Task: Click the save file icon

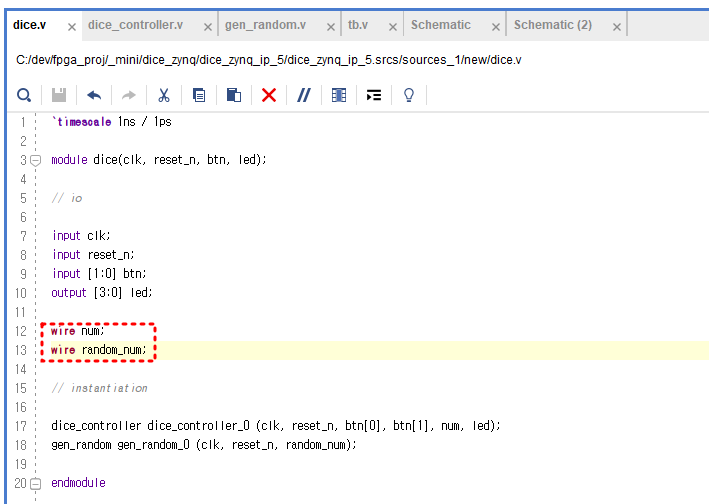Action: [59, 95]
